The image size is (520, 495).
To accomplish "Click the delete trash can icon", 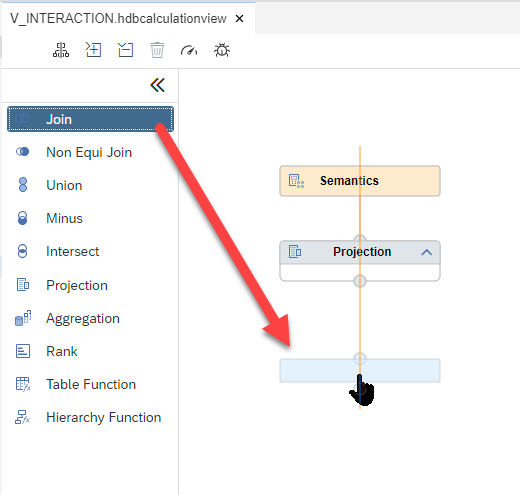I will point(157,50).
